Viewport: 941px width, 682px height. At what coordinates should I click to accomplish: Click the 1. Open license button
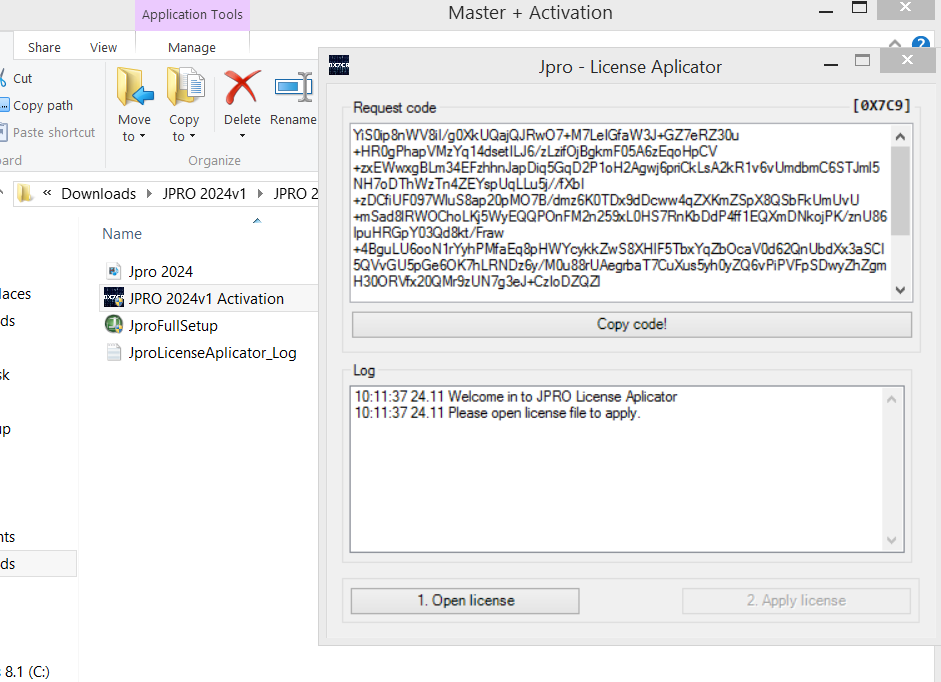465,600
